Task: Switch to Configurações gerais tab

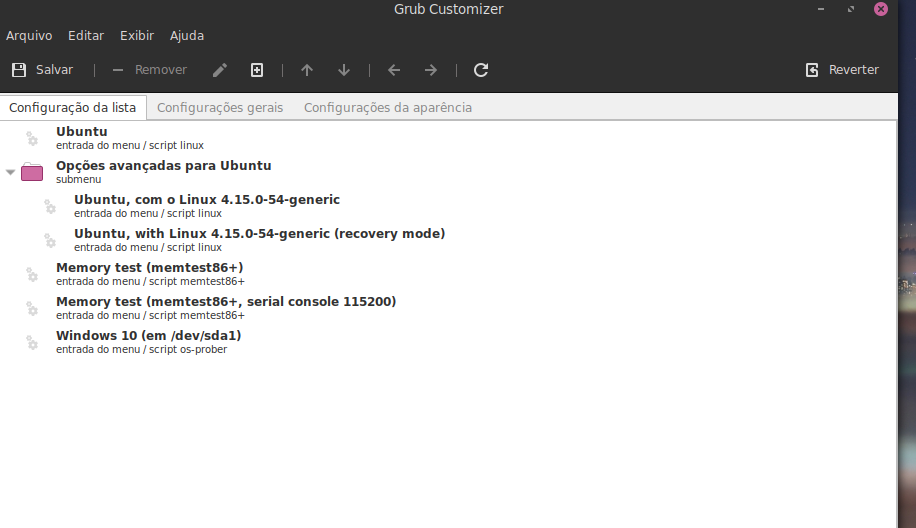Action: point(220,107)
